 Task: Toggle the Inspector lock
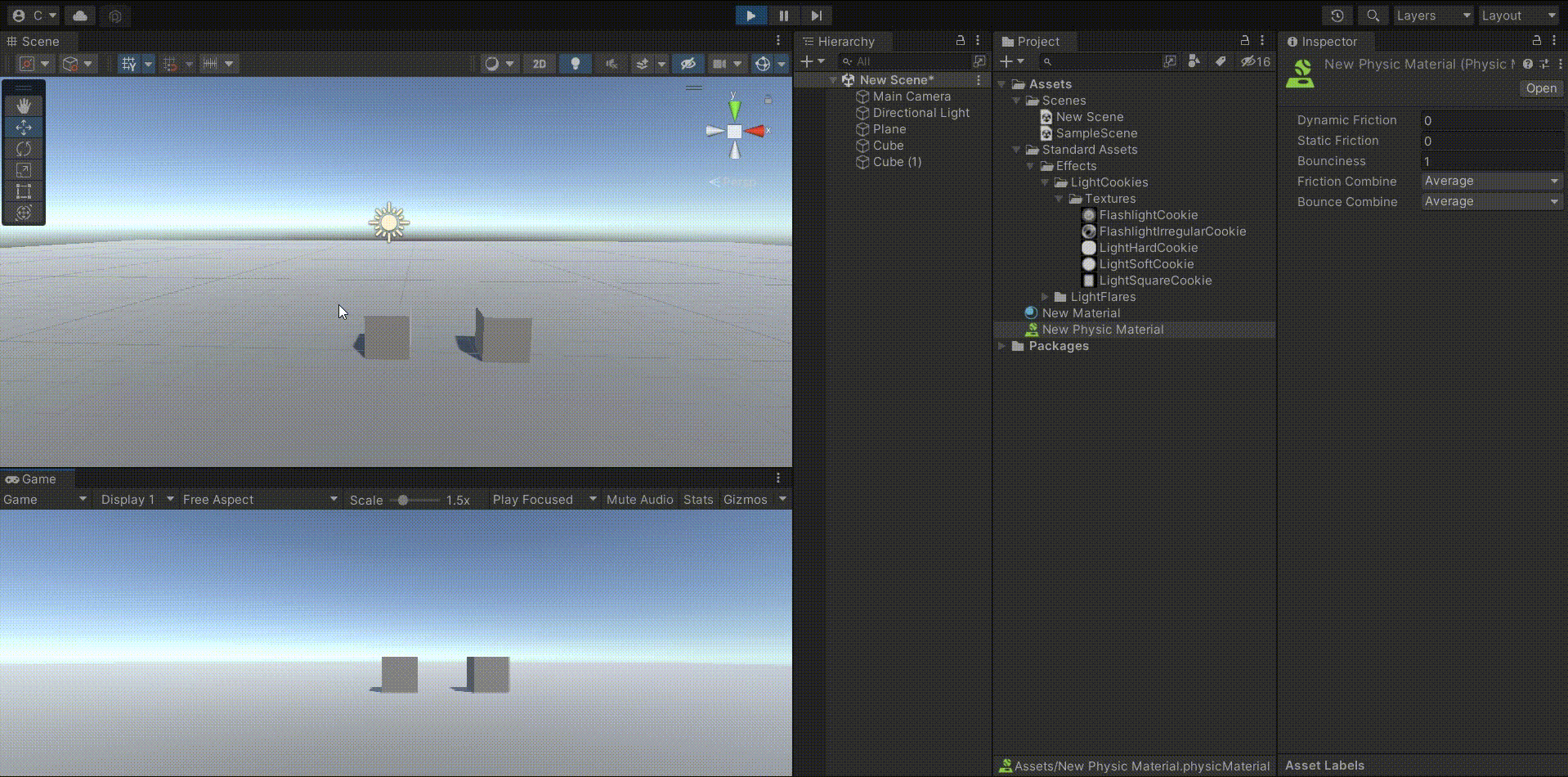point(1536,41)
